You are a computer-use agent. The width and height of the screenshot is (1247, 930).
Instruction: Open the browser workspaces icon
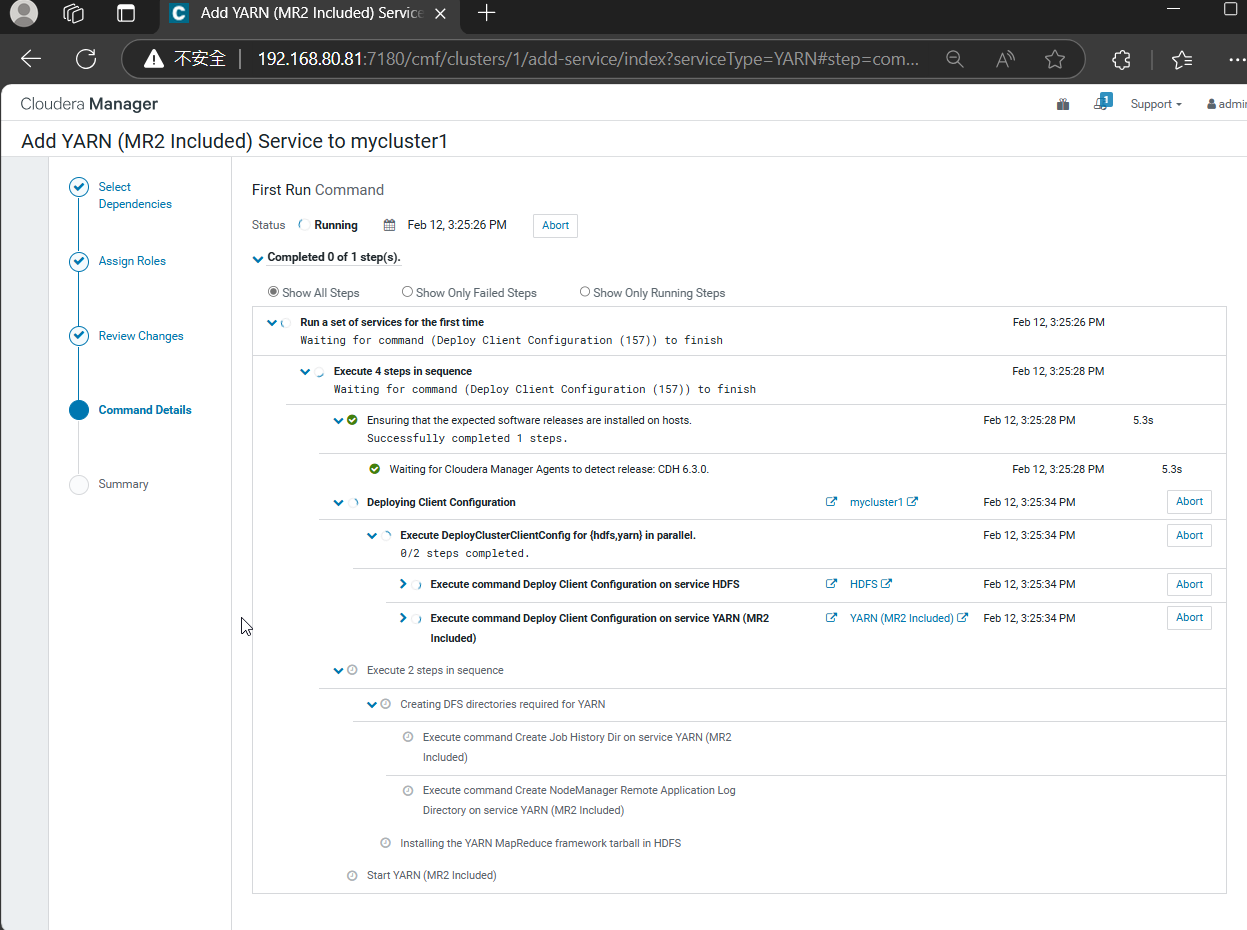pyautogui.click(x=73, y=13)
